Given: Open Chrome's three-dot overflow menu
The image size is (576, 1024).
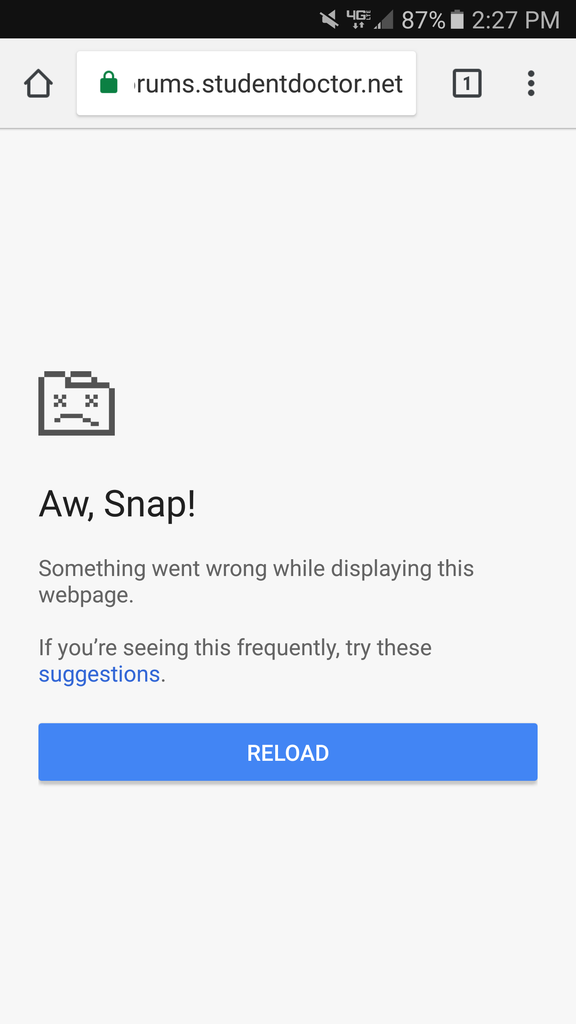Looking at the screenshot, I should (x=531, y=84).
